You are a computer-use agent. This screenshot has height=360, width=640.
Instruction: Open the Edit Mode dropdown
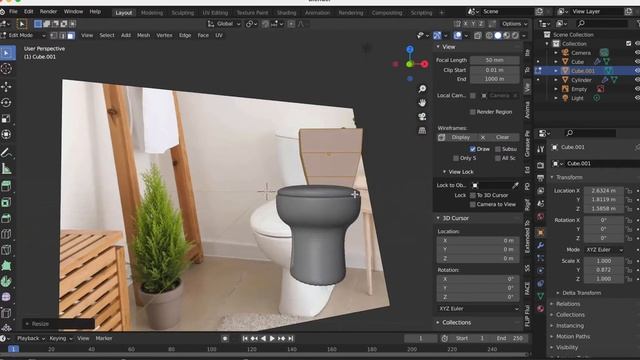pyautogui.click(x=23, y=36)
